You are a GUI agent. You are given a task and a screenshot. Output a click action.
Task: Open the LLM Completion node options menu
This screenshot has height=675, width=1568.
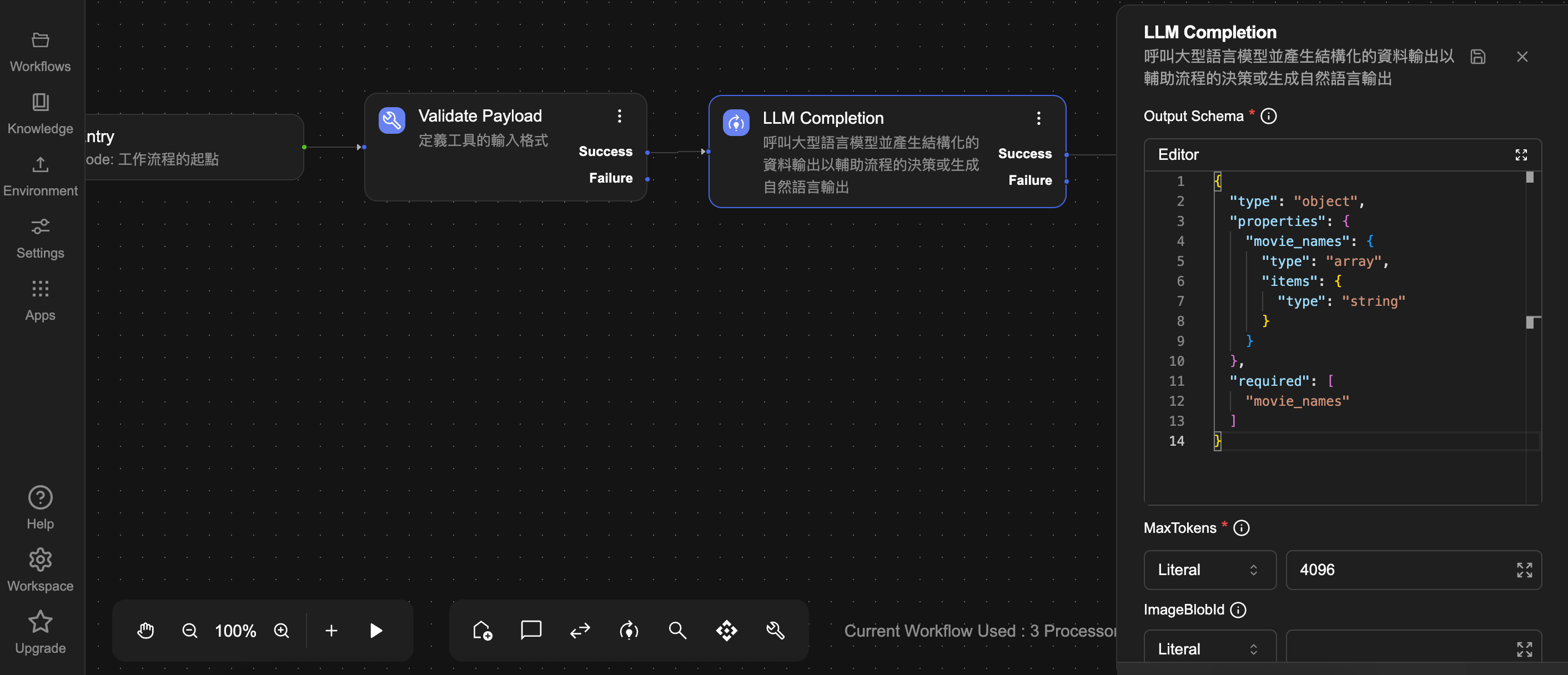(1038, 118)
